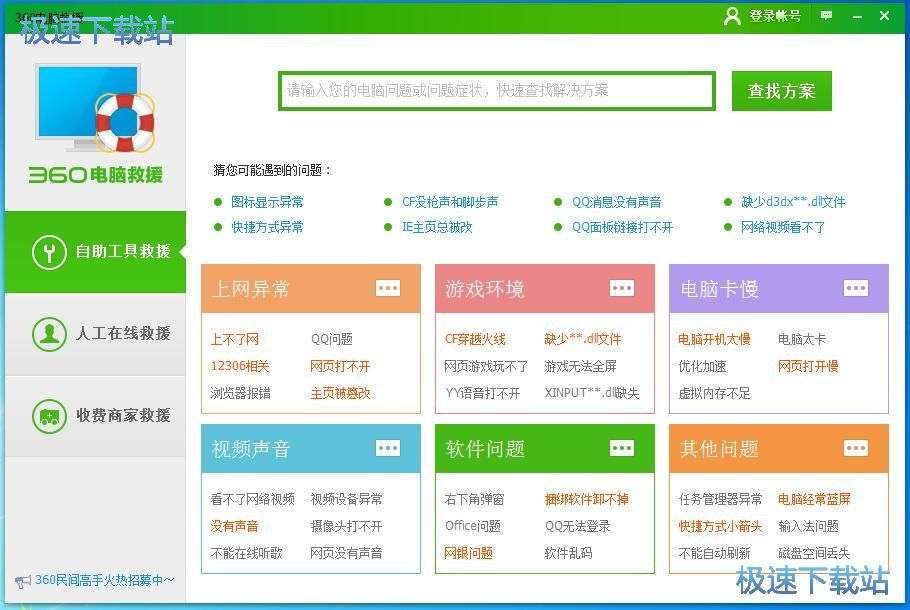This screenshot has height=610, width=910.
Task: Select 12306相关 item
Action: click(240, 366)
